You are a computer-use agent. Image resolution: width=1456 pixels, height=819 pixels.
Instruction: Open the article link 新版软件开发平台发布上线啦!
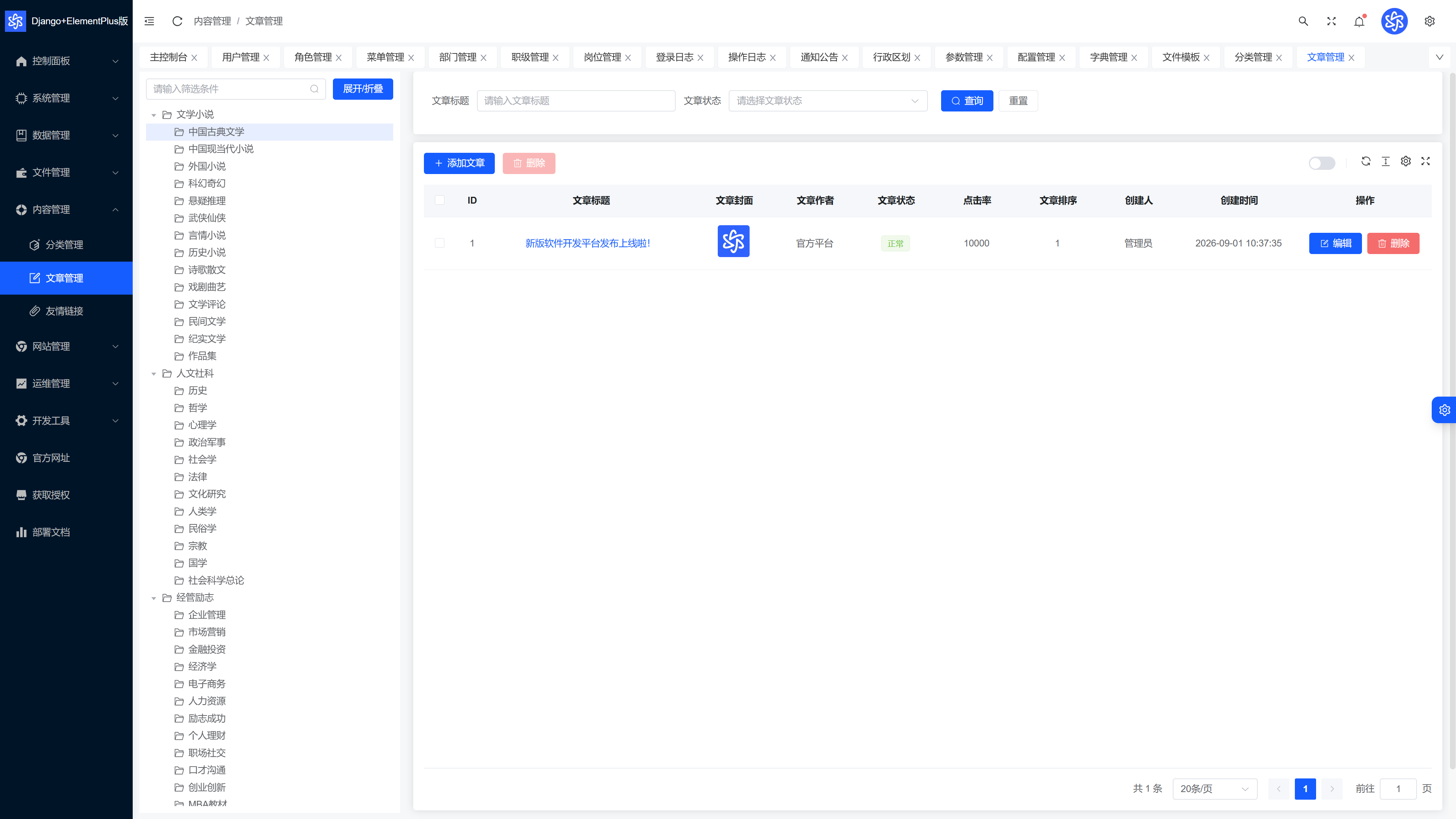[588, 243]
